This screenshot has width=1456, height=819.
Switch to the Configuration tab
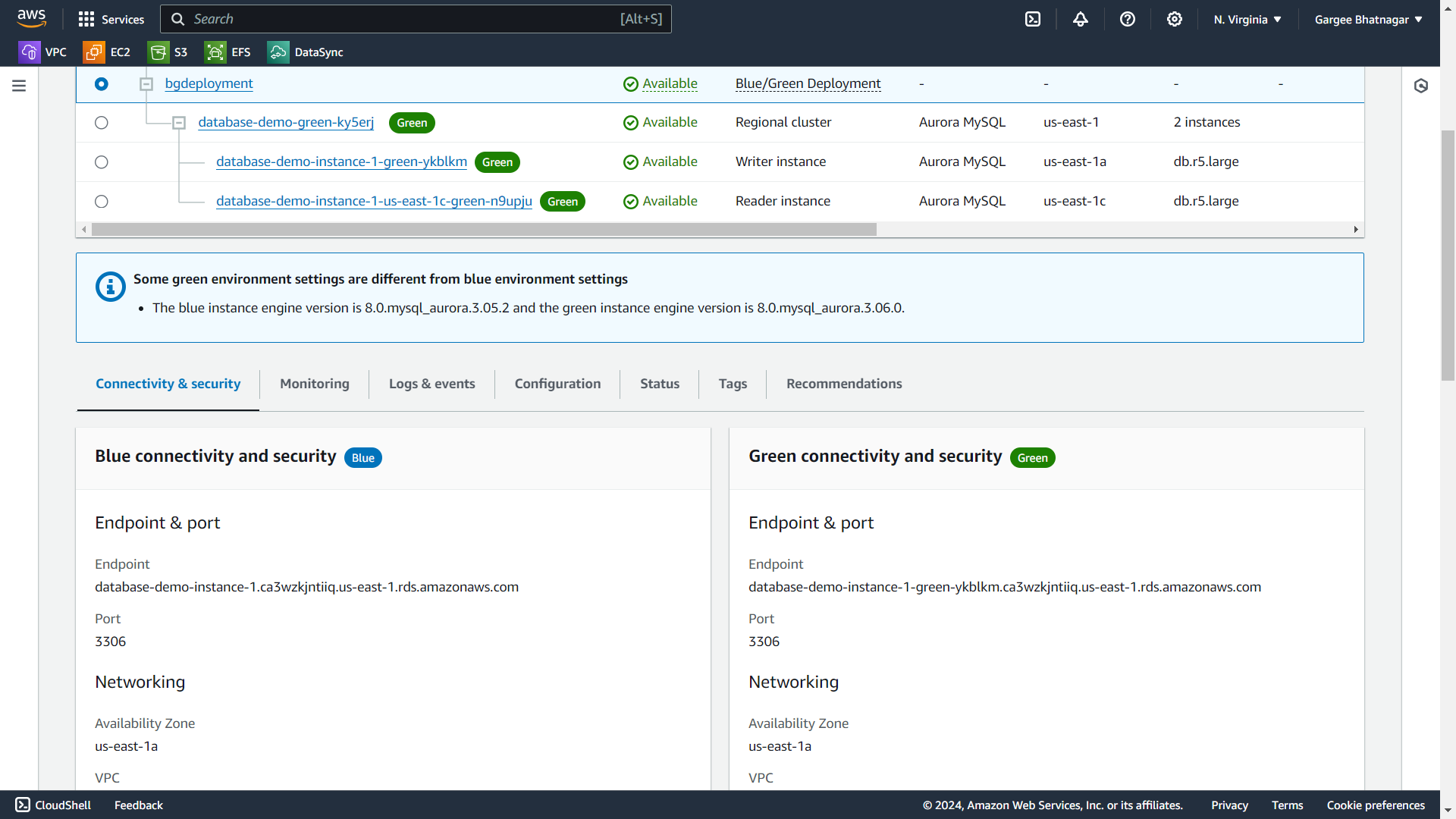coord(557,384)
